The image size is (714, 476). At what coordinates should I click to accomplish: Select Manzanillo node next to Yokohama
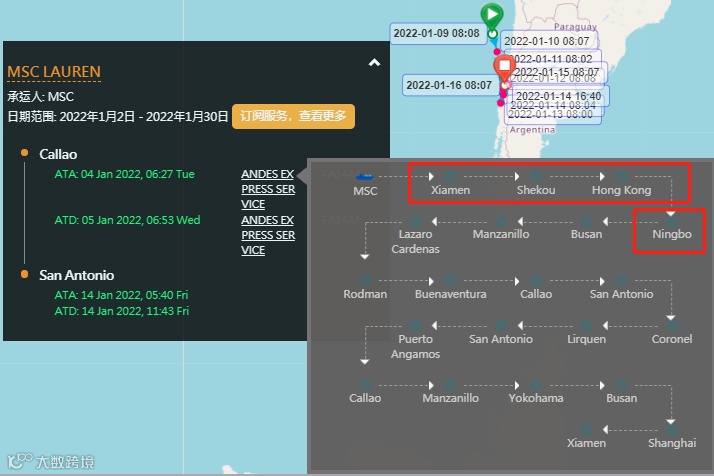coord(450,385)
